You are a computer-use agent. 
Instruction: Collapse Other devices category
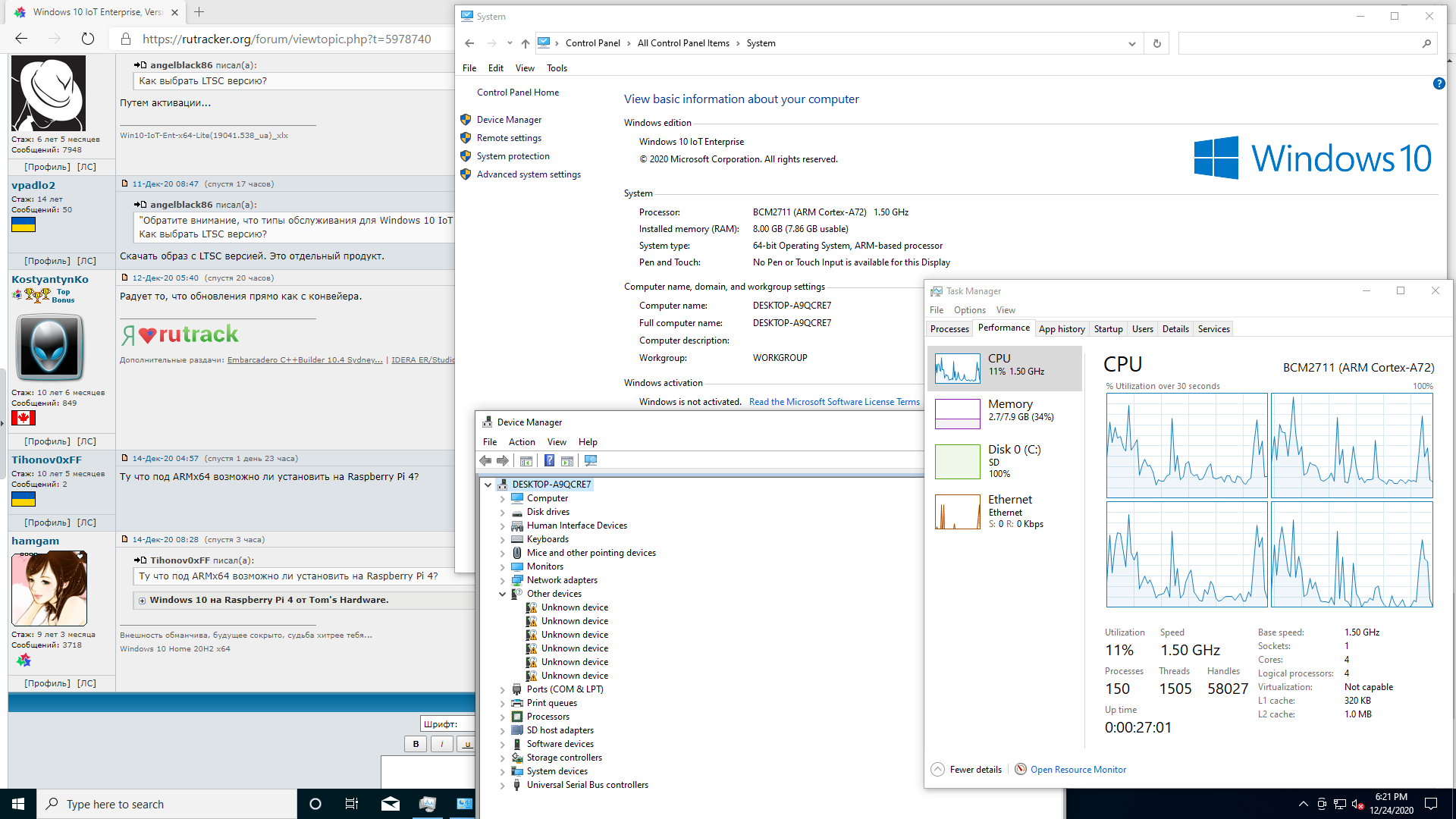502,595
